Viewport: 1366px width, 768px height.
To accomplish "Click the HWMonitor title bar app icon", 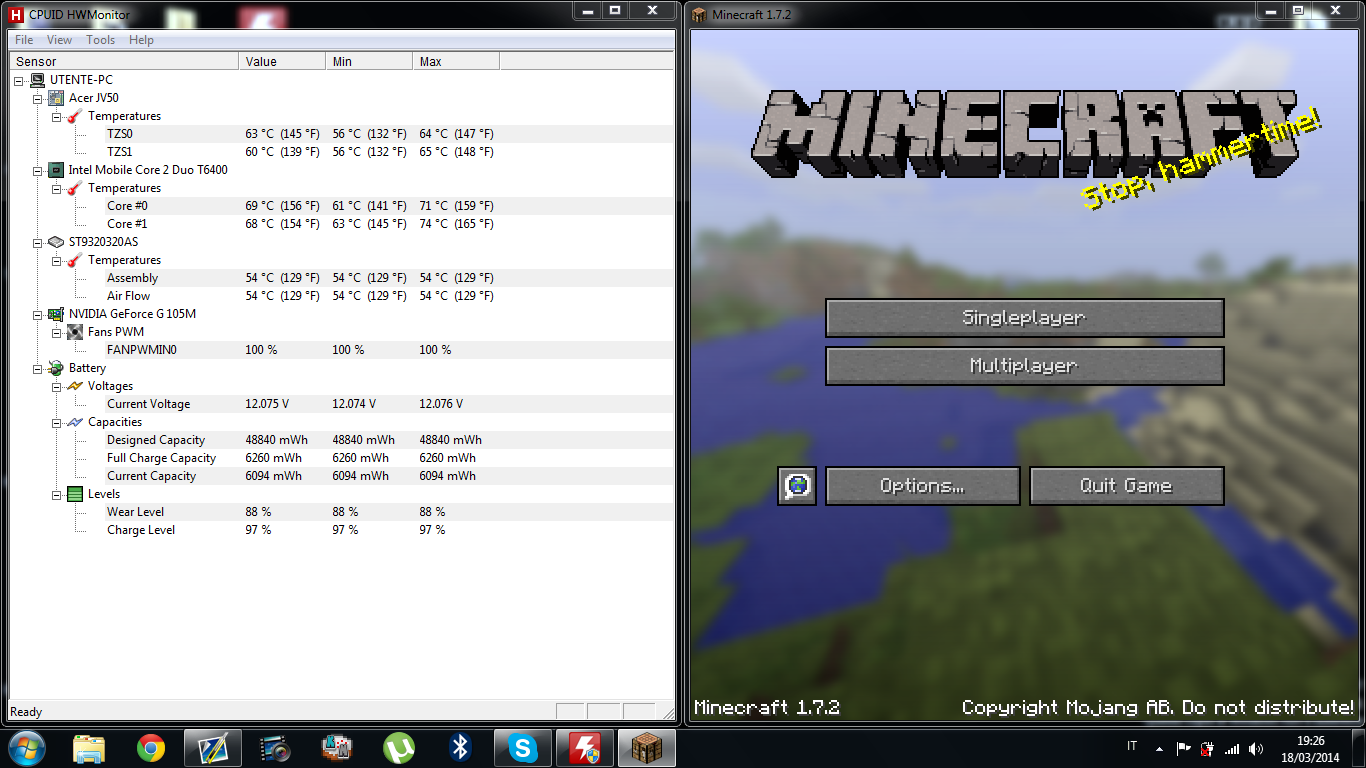I will pyautogui.click(x=16, y=15).
